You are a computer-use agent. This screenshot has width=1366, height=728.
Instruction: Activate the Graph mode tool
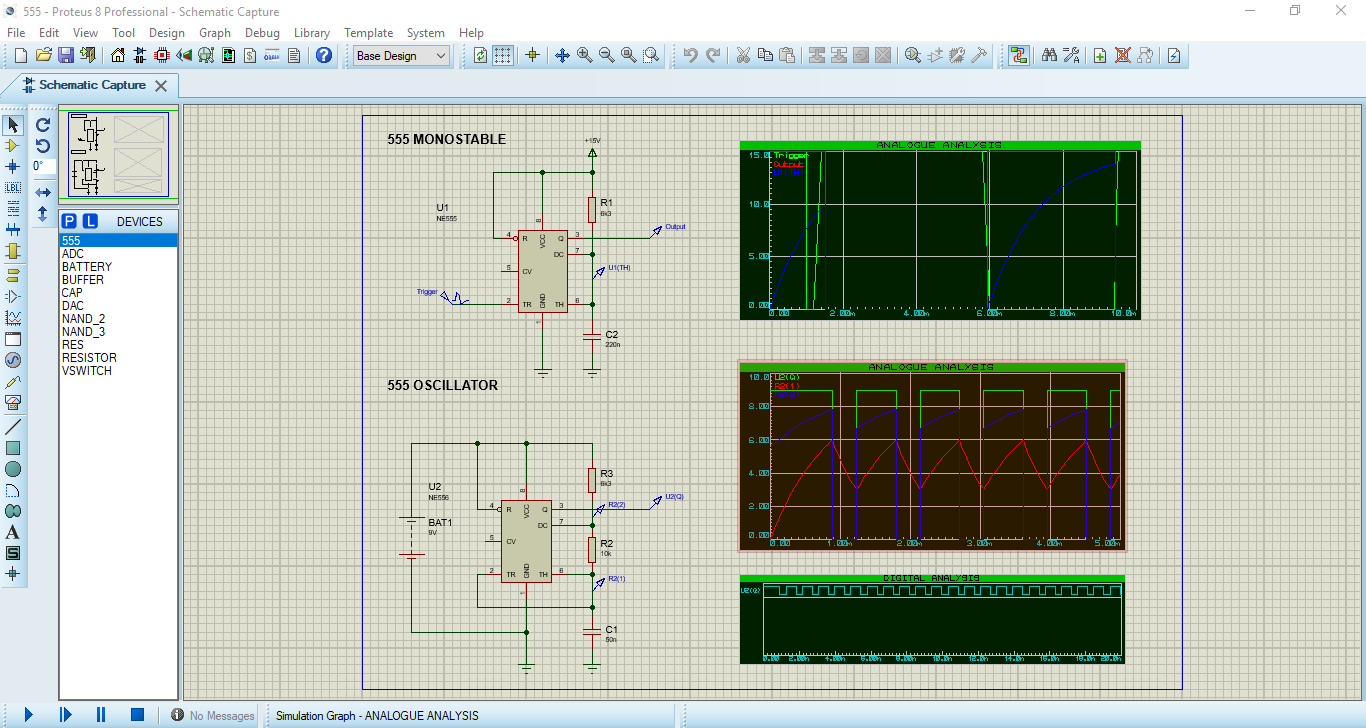13,318
